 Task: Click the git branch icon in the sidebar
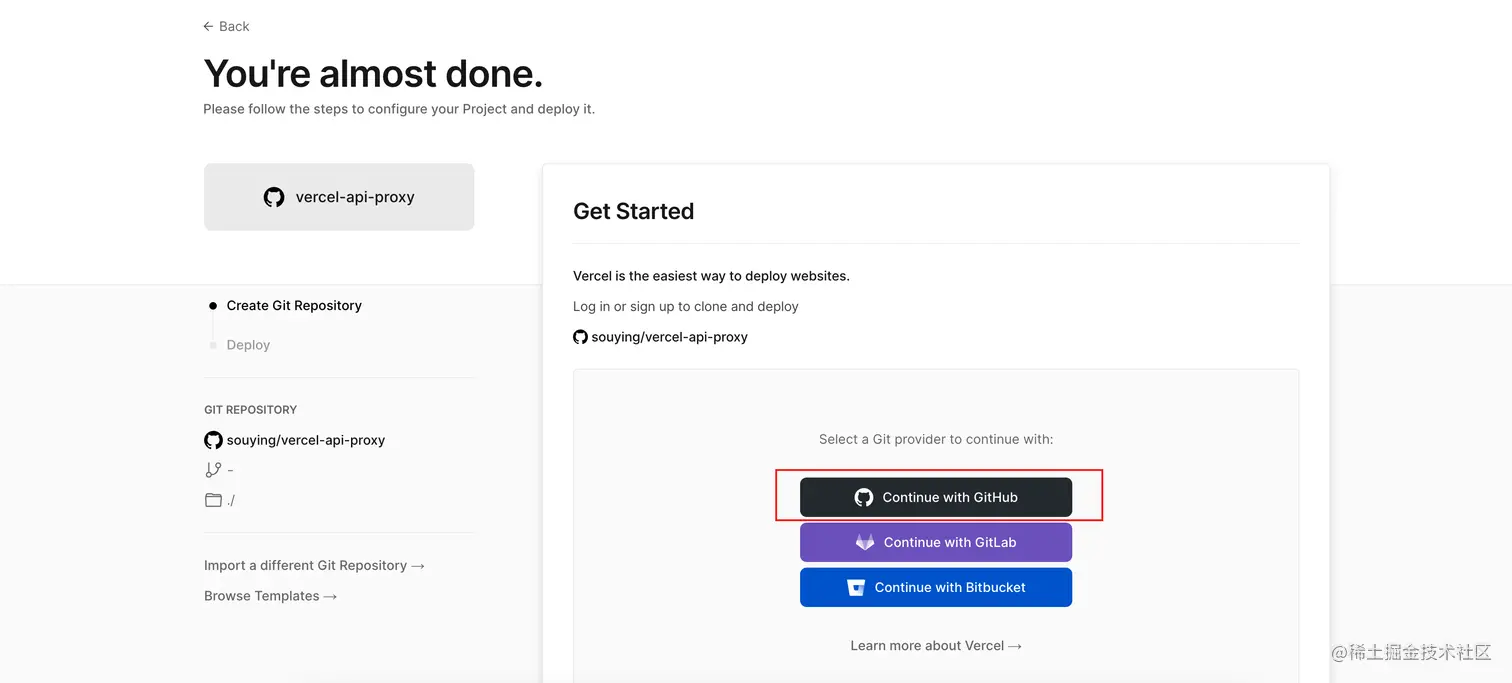coord(213,470)
